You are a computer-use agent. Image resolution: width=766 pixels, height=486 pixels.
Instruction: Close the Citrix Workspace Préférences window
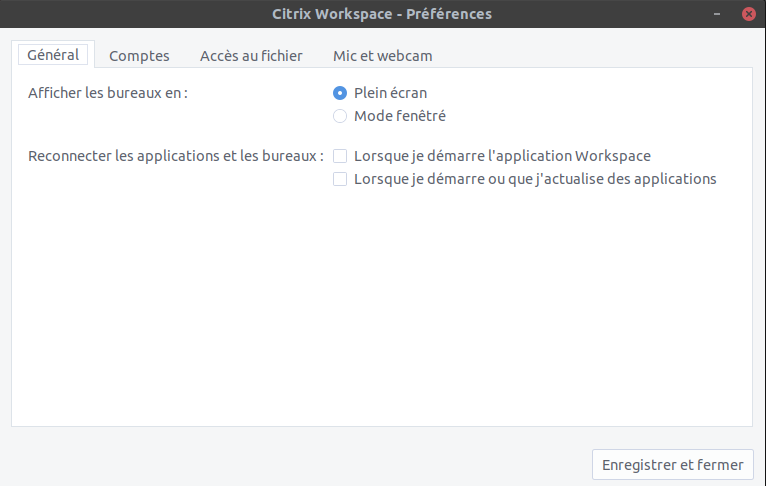(x=747, y=14)
